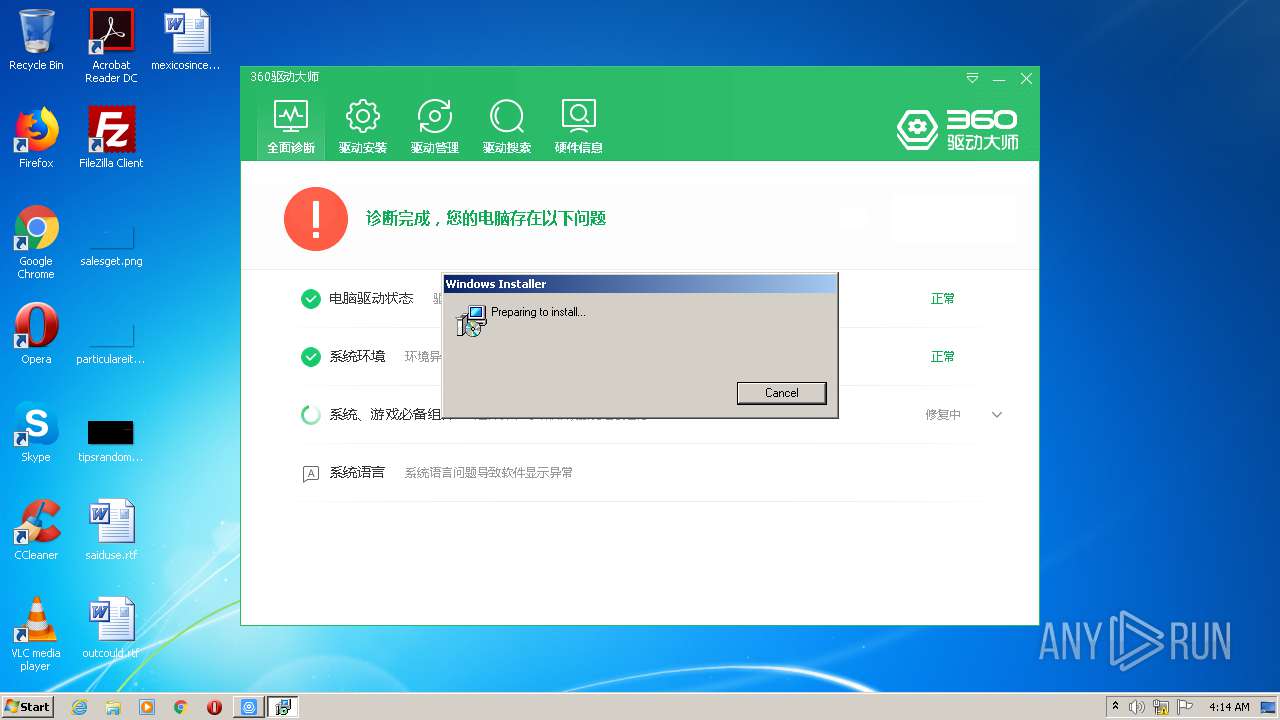Open the Start menu
This screenshot has width=1280, height=720.
click(x=28, y=706)
